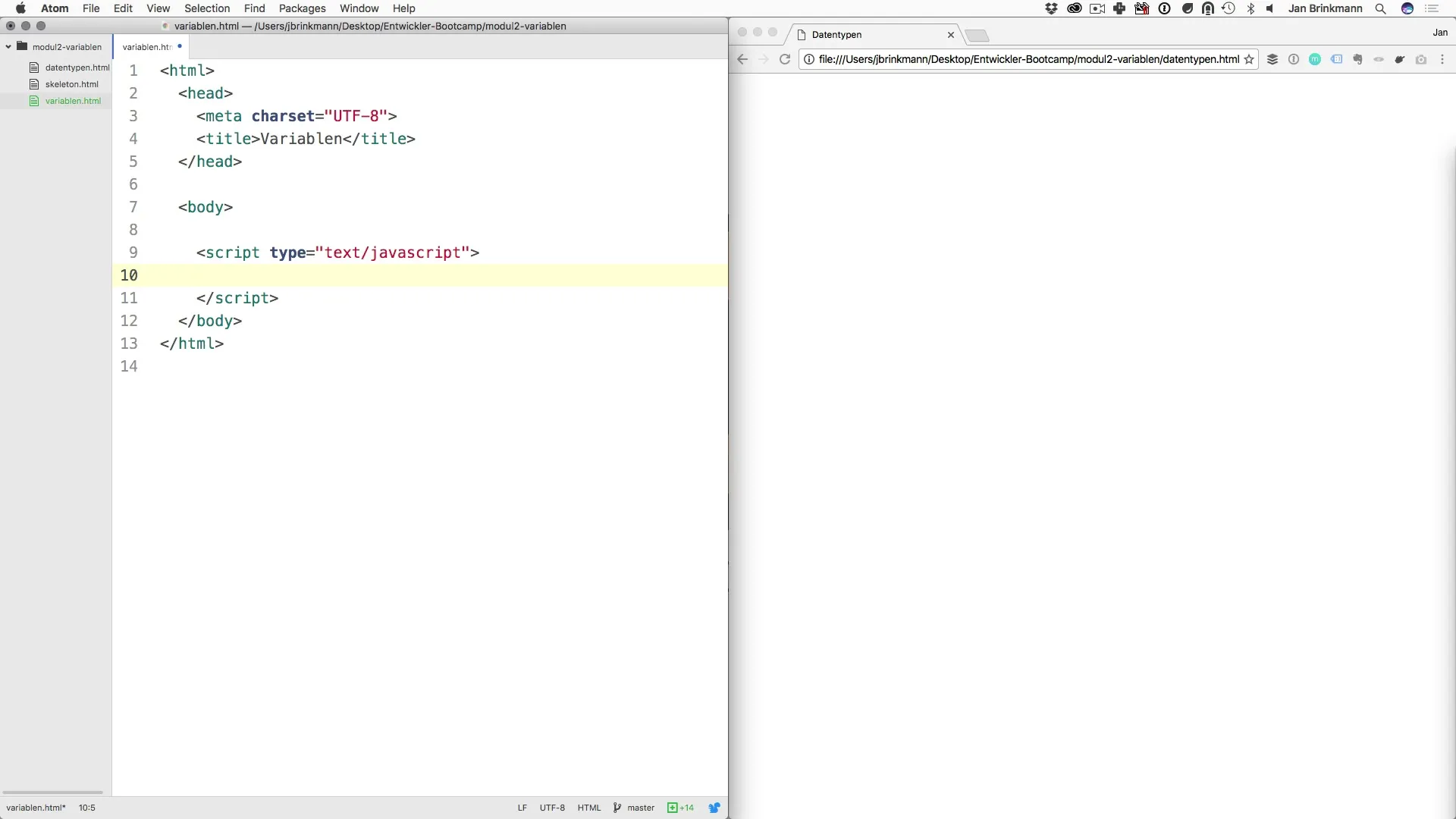
Task: Click the Chrome address bar URL
Action: [x=1029, y=59]
